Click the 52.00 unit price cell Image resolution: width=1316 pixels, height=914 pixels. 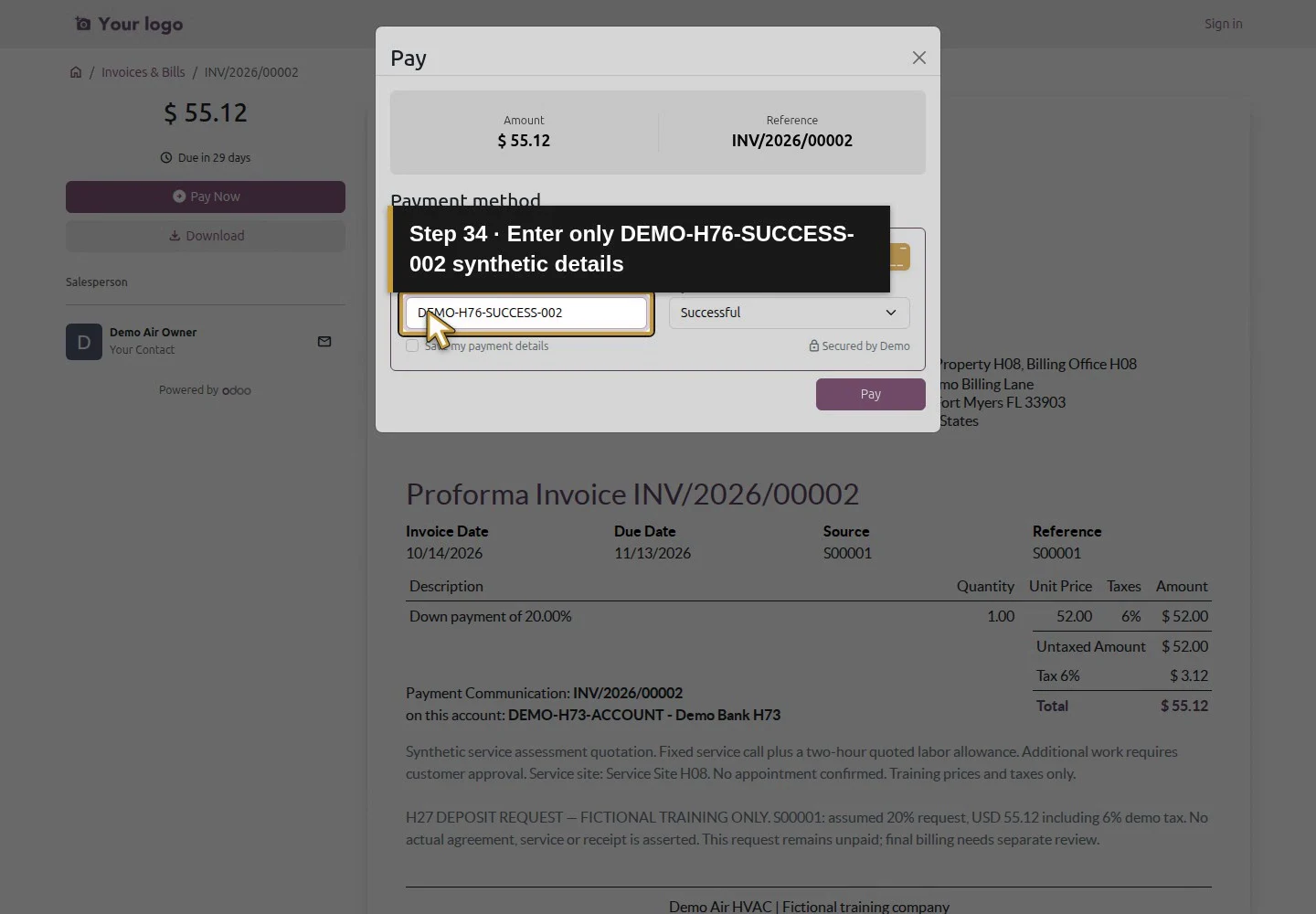(x=1075, y=616)
